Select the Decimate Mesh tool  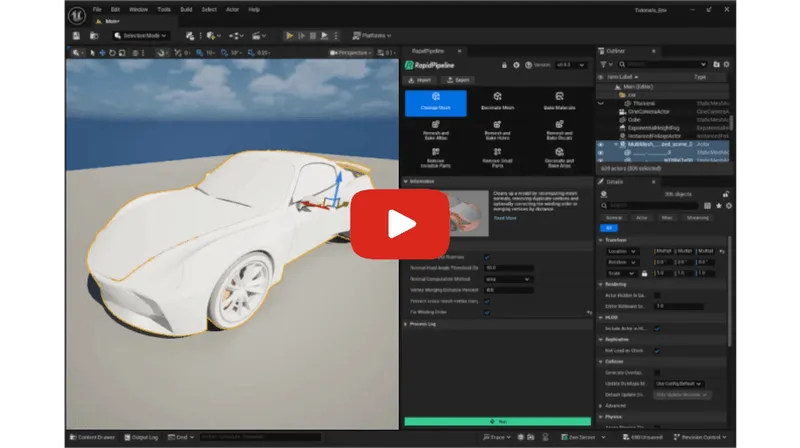497,102
